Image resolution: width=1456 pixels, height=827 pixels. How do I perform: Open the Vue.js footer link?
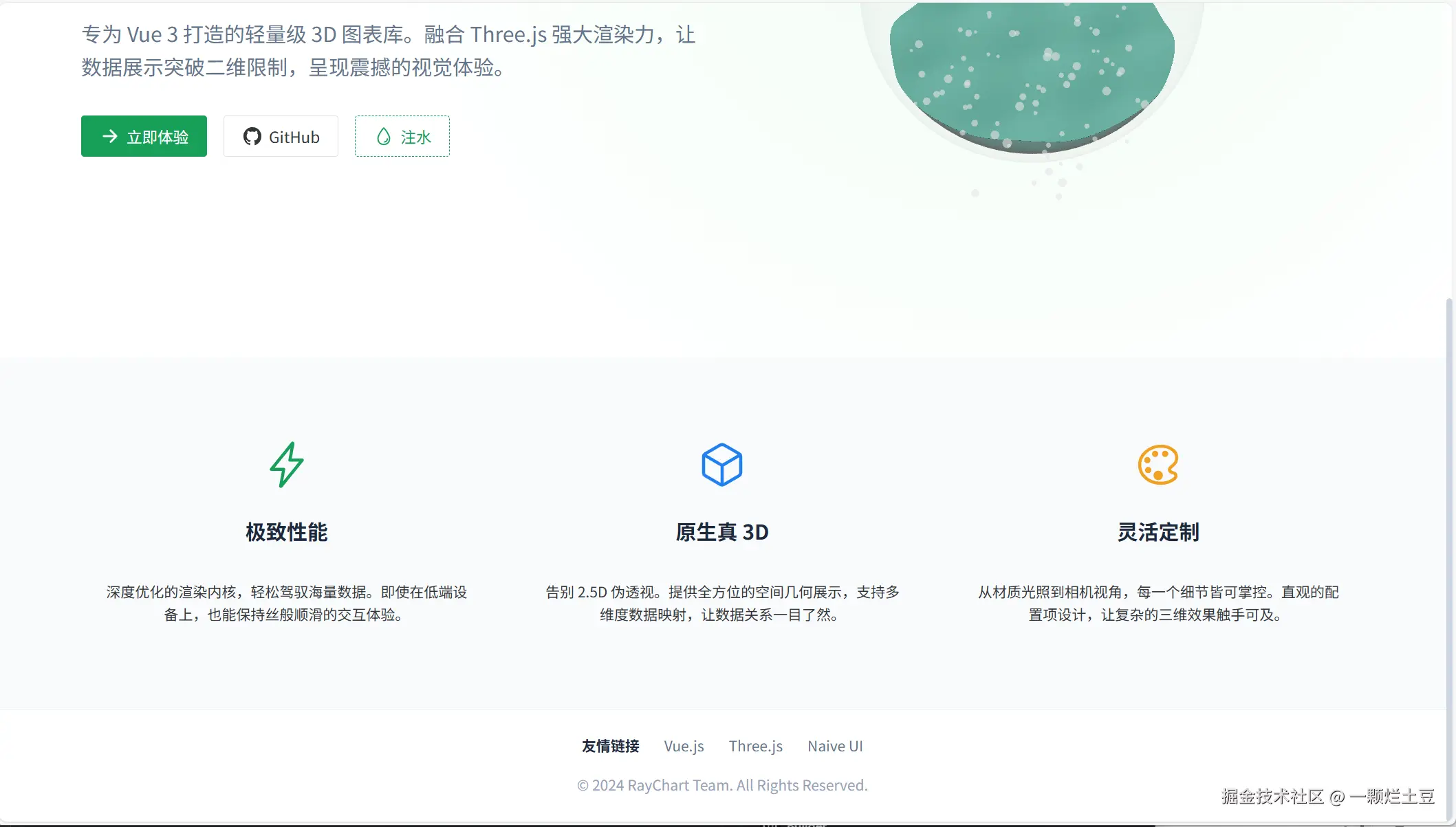(684, 746)
